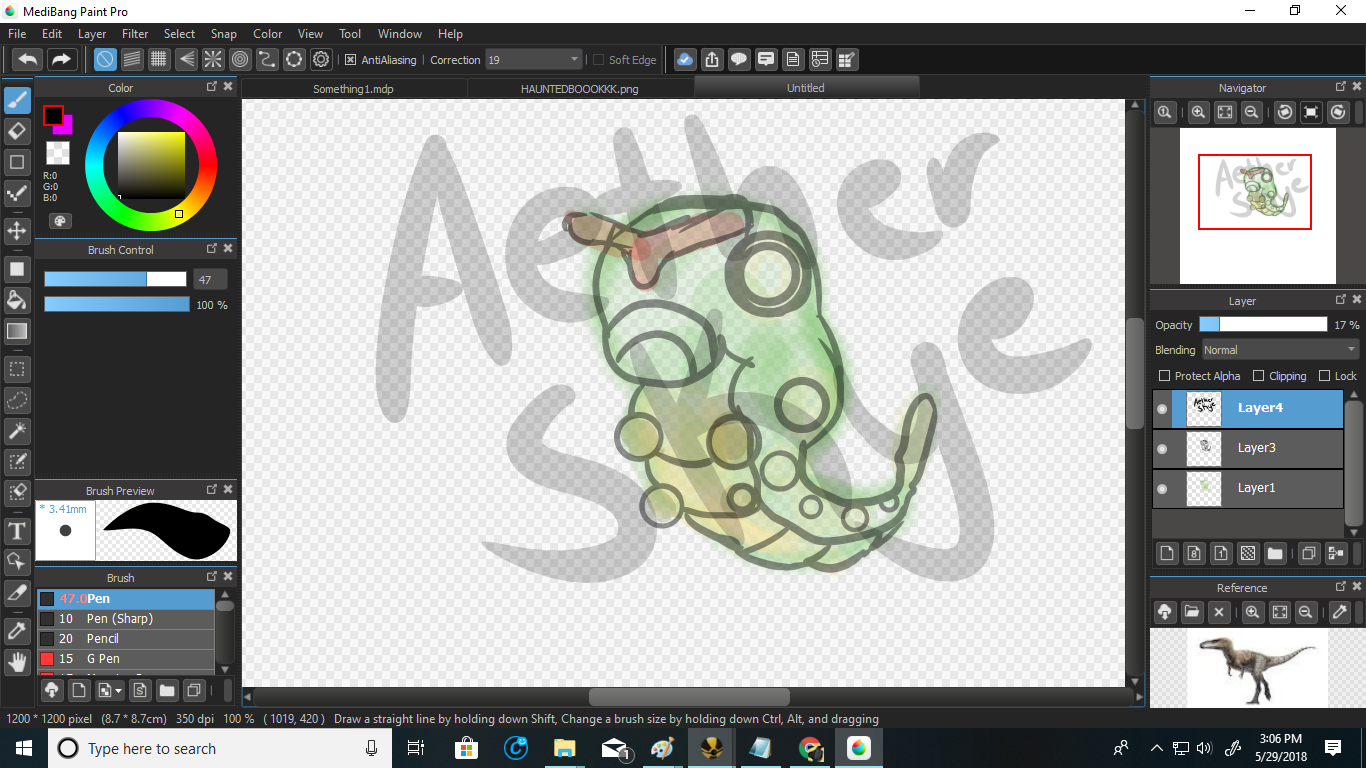This screenshot has width=1366, height=768.
Task: Undo the last action
Action: click(x=28, y=60)
